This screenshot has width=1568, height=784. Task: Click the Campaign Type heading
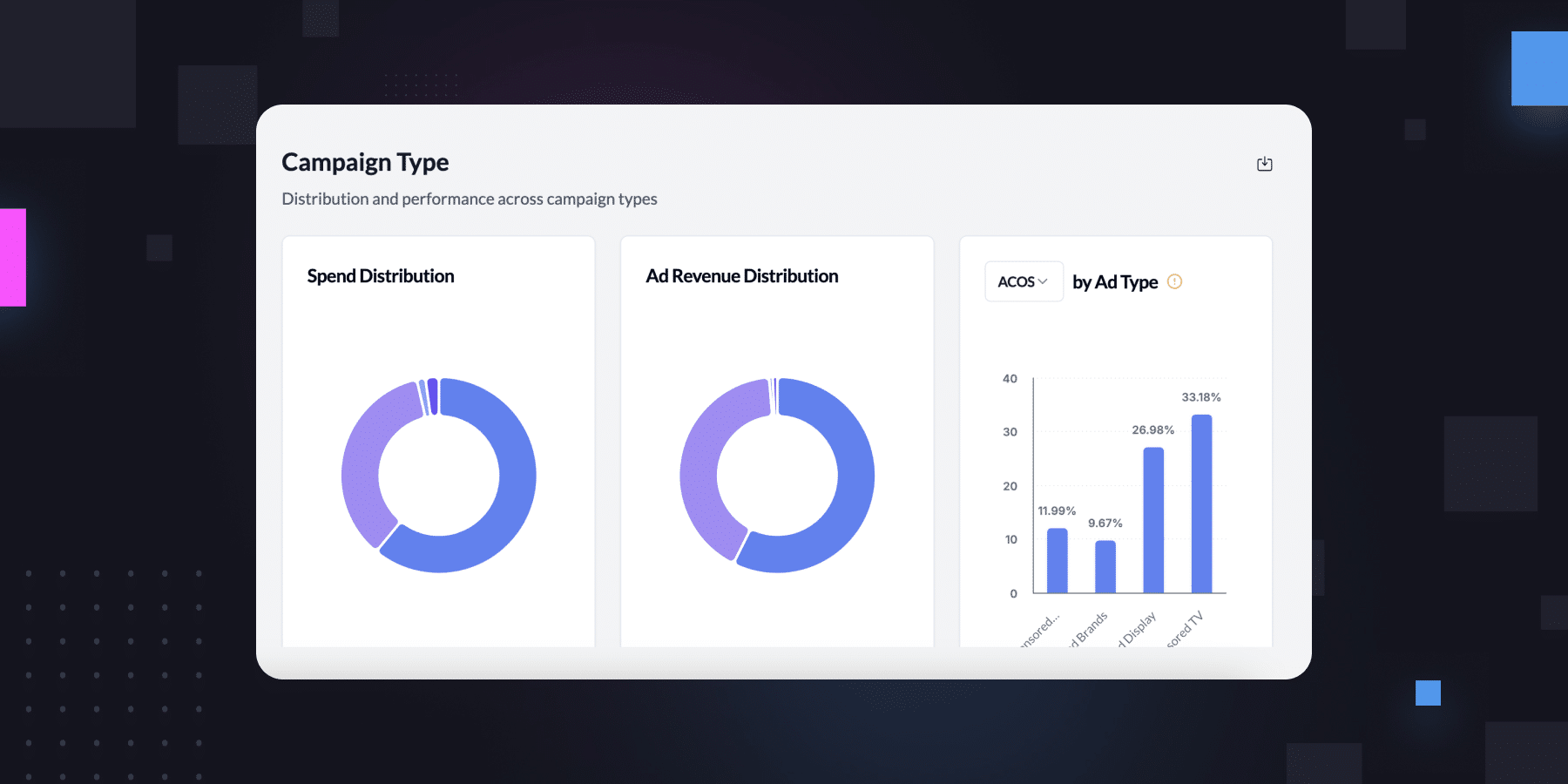click(365, 163)
